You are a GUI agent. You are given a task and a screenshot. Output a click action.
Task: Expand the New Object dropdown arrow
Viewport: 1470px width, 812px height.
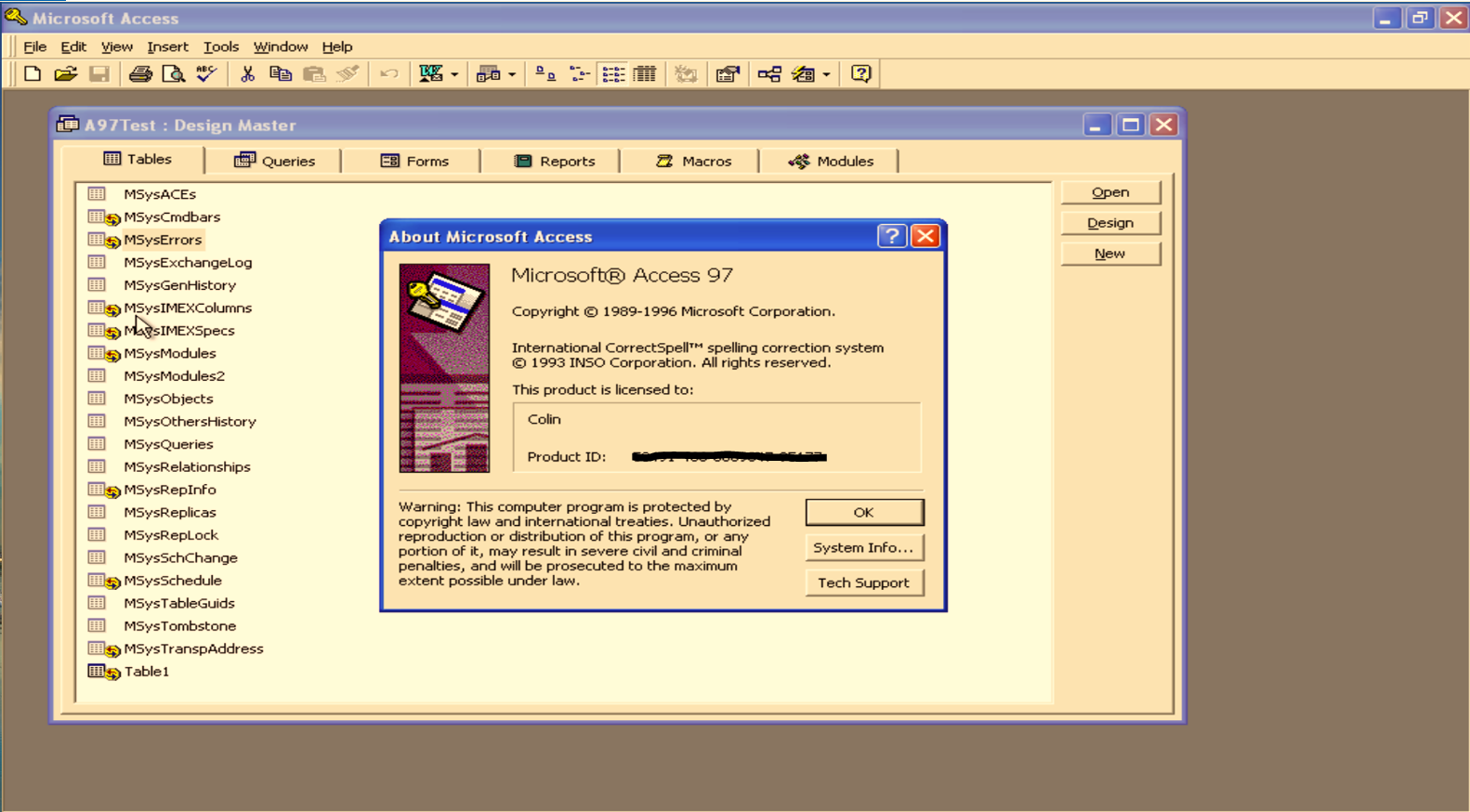pos(826,74)
